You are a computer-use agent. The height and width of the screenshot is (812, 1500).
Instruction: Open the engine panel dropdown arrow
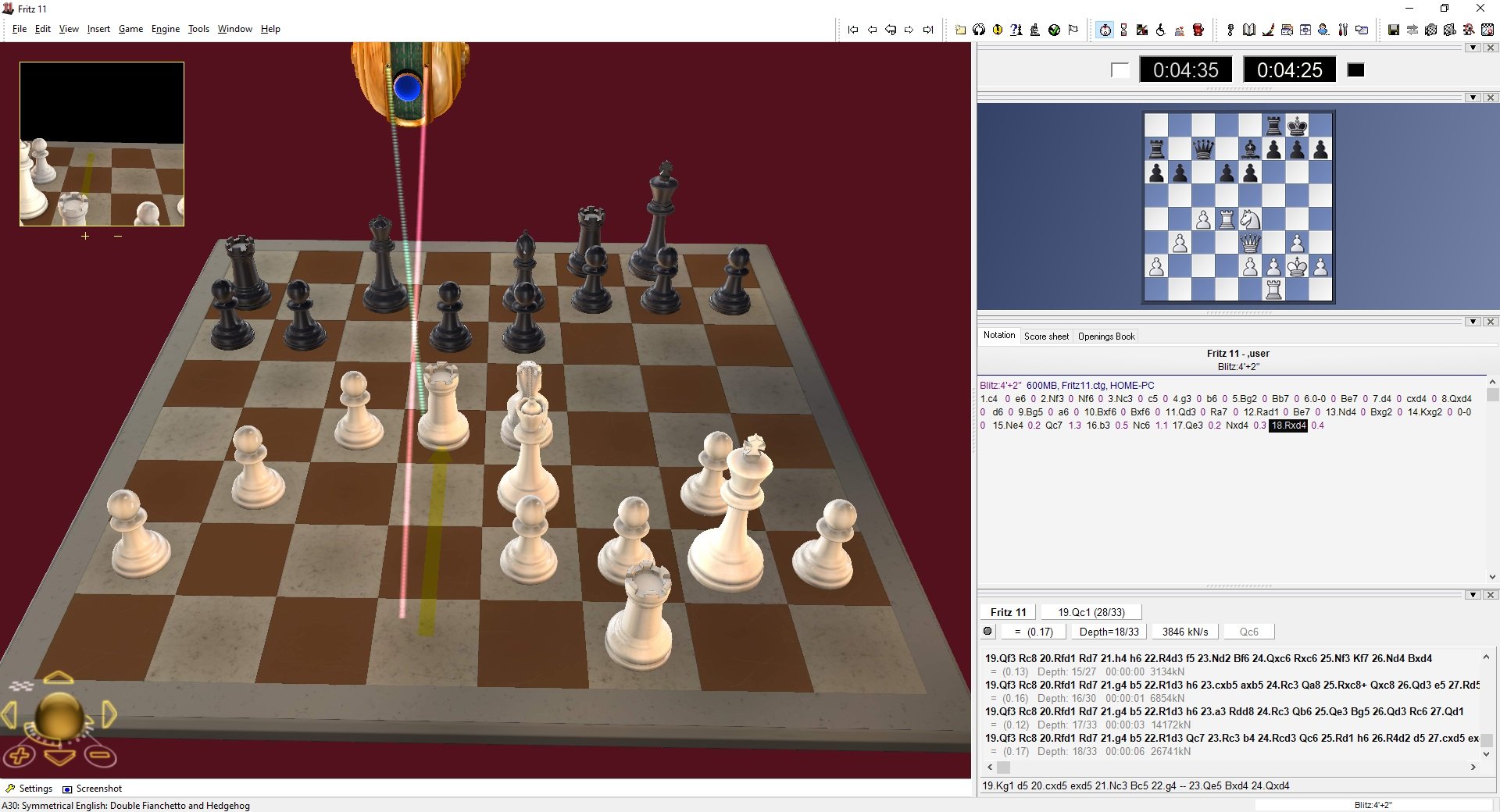1473,595
